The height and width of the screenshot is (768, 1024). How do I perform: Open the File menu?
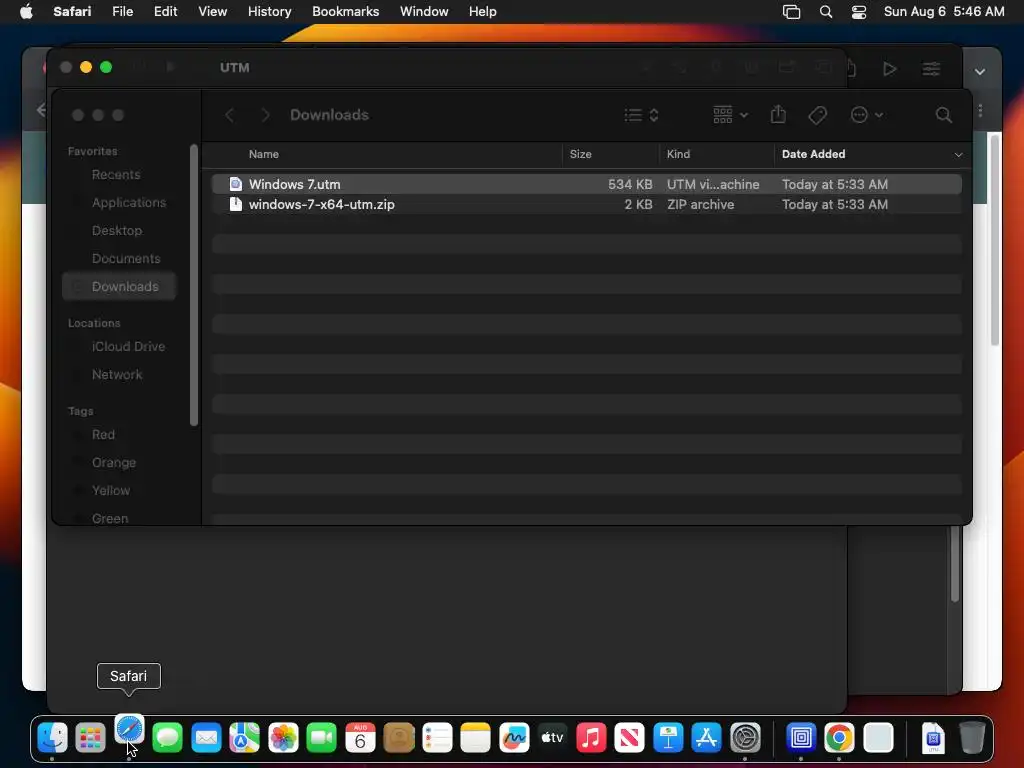(122, 12)
